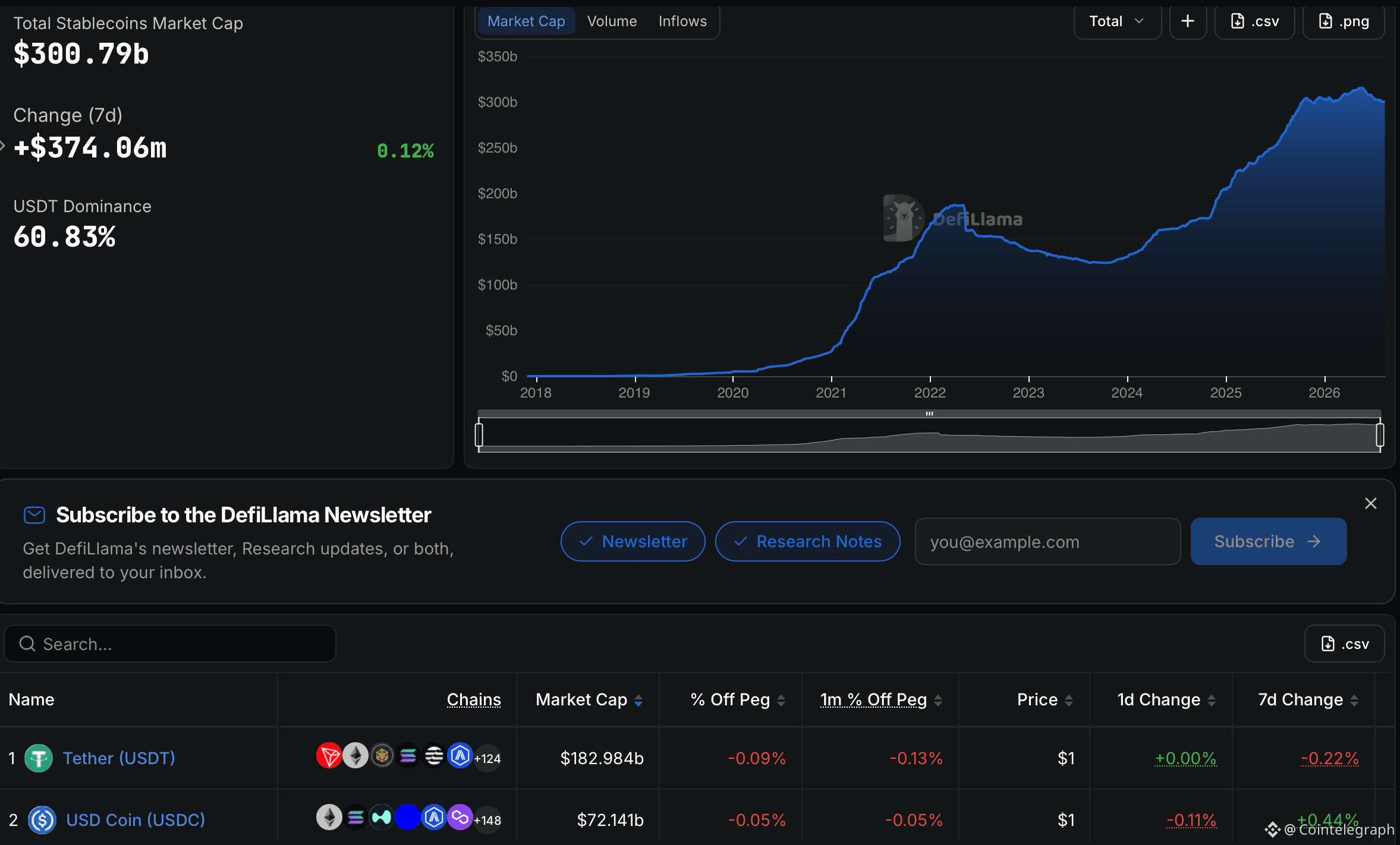1400x845 pixels.
Task: Click the Subscribe button
Action: [1269, 541]
